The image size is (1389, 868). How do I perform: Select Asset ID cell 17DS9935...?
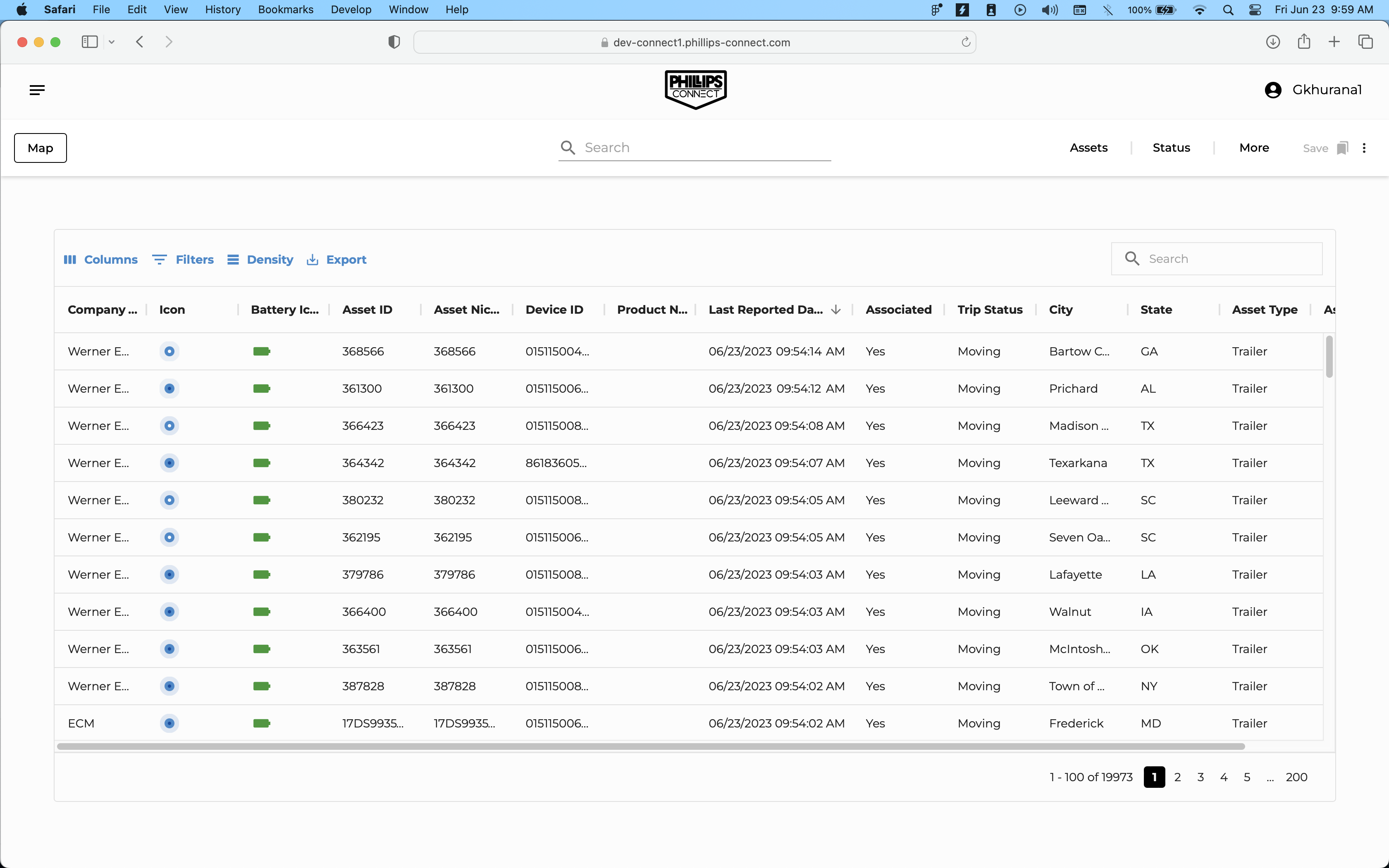coord(373,723)
